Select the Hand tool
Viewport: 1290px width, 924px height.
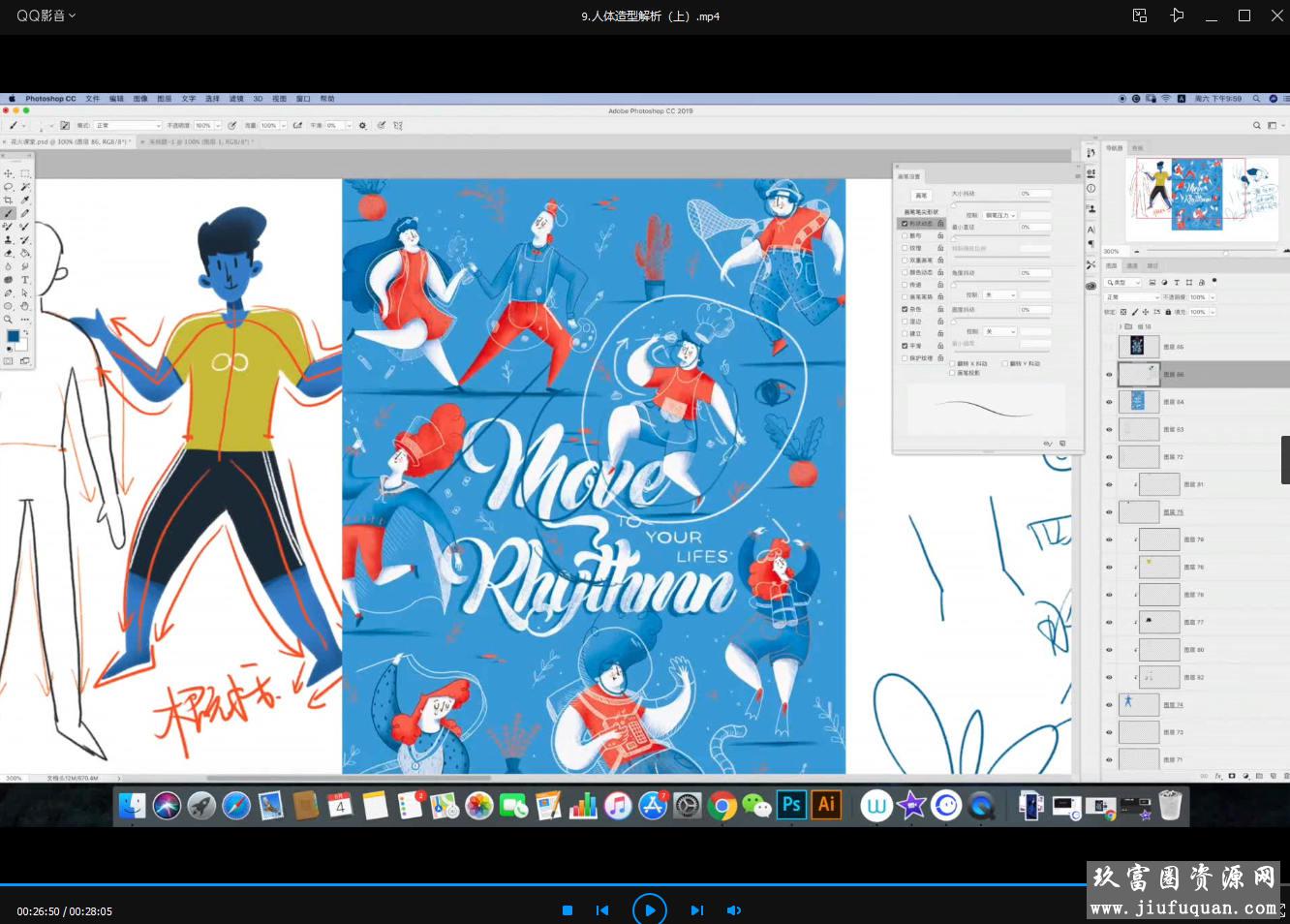click(x=25, y=306)
